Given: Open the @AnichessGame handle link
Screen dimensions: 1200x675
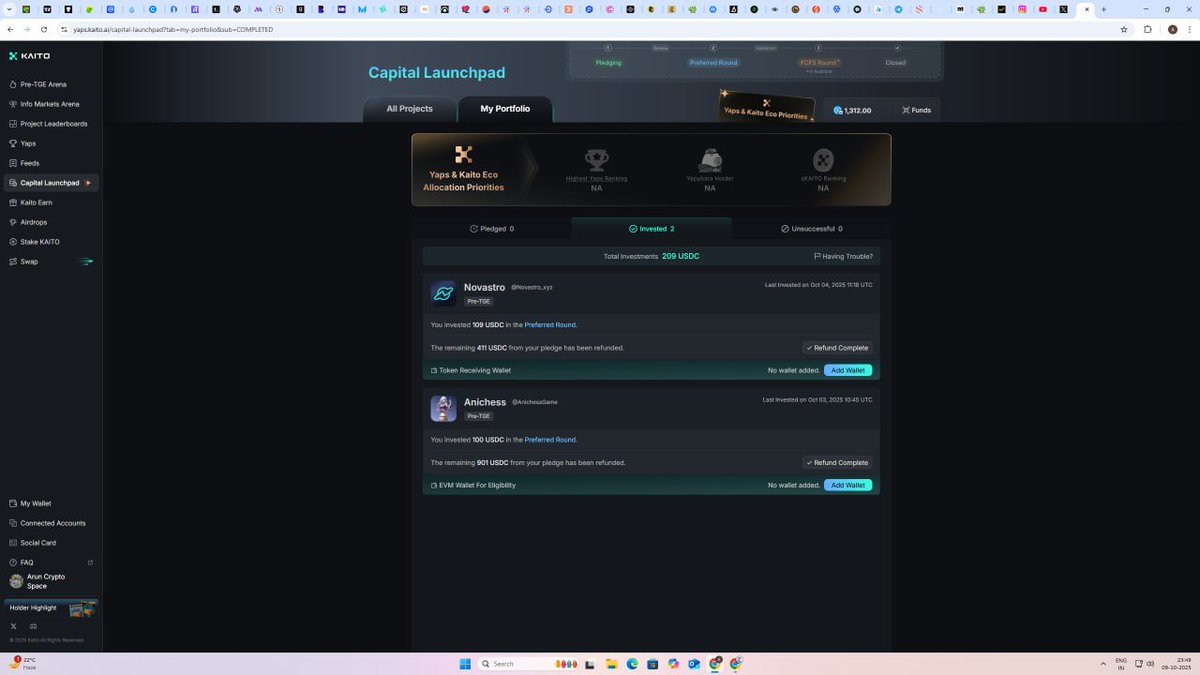Looking at the screenshot, I should [x=535, y=402].
